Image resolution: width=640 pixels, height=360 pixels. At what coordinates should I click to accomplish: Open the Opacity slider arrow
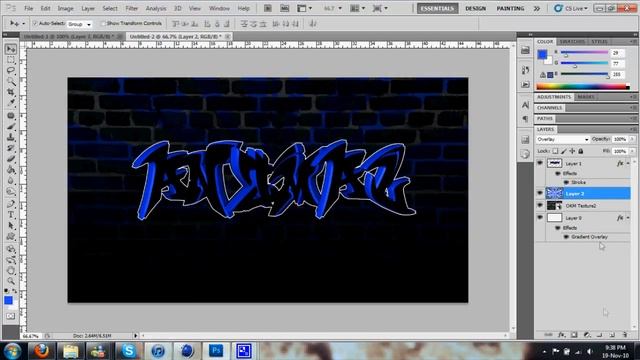click(632, 139)
